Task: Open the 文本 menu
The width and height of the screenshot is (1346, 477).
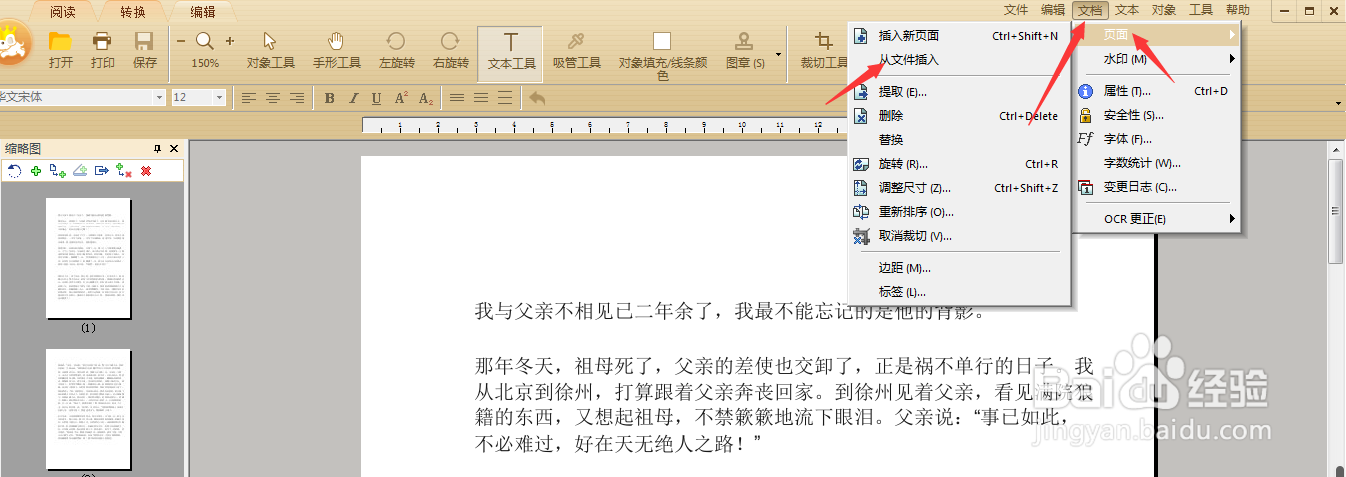Action: point(1127,10)
